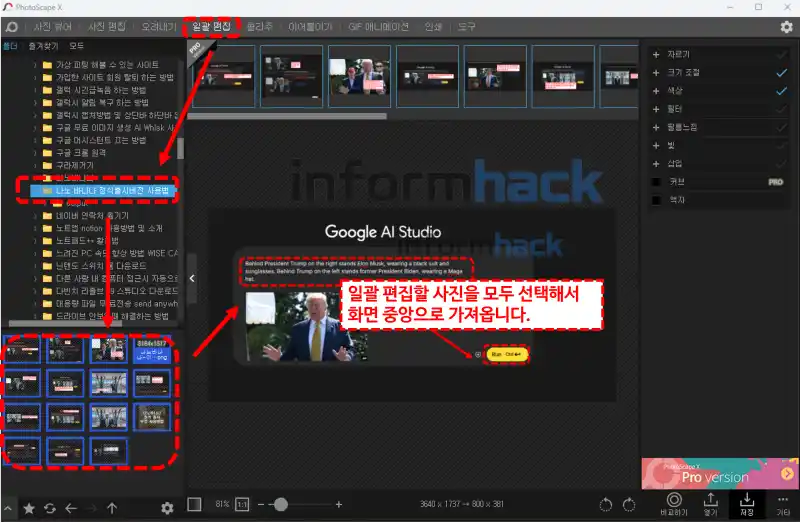Add current folder to favorites with star icon

point(29,508)
